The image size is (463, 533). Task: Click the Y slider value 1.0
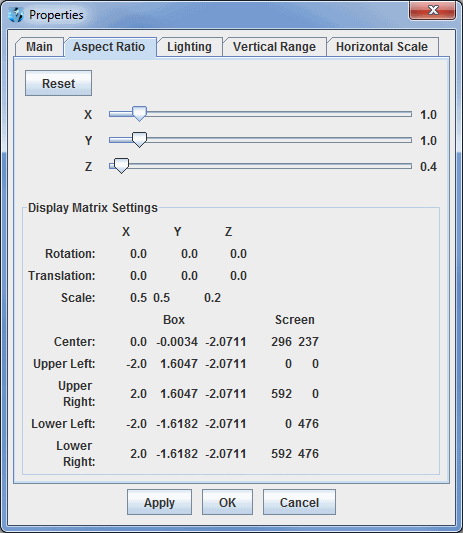coord(428,140)
